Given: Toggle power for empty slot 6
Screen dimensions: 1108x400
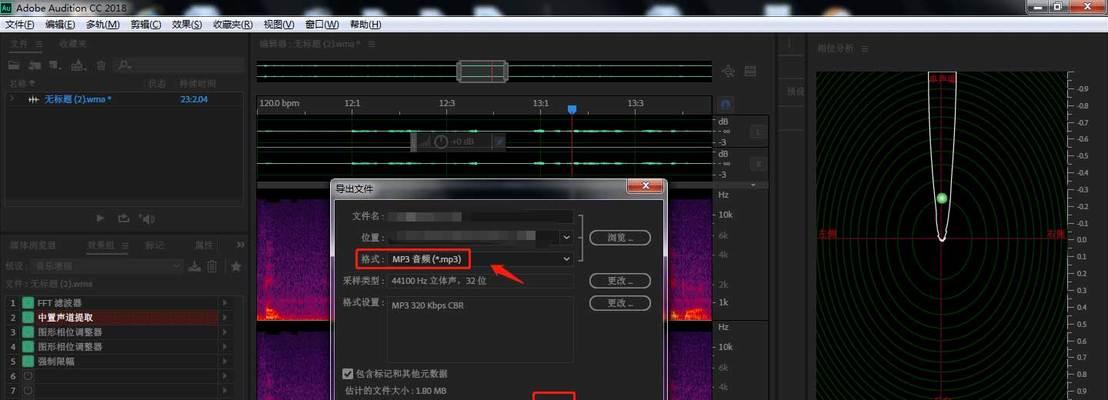Looking at the screenshot, I should coord(28,376).
